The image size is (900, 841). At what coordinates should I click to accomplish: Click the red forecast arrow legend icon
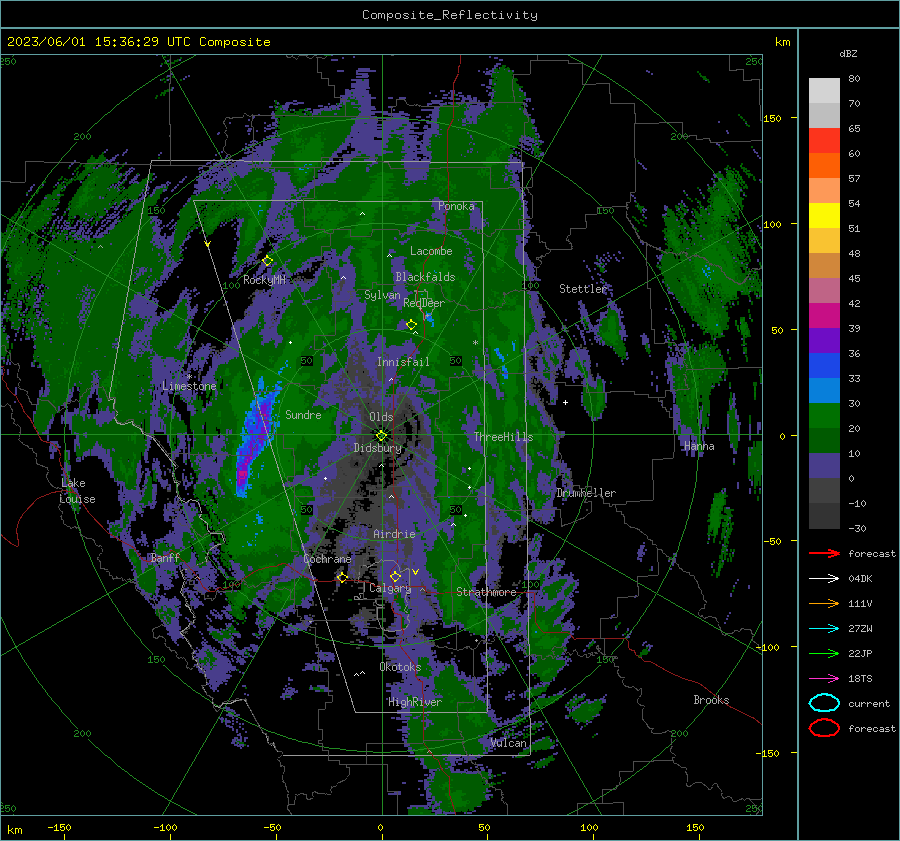coord(824,553)
